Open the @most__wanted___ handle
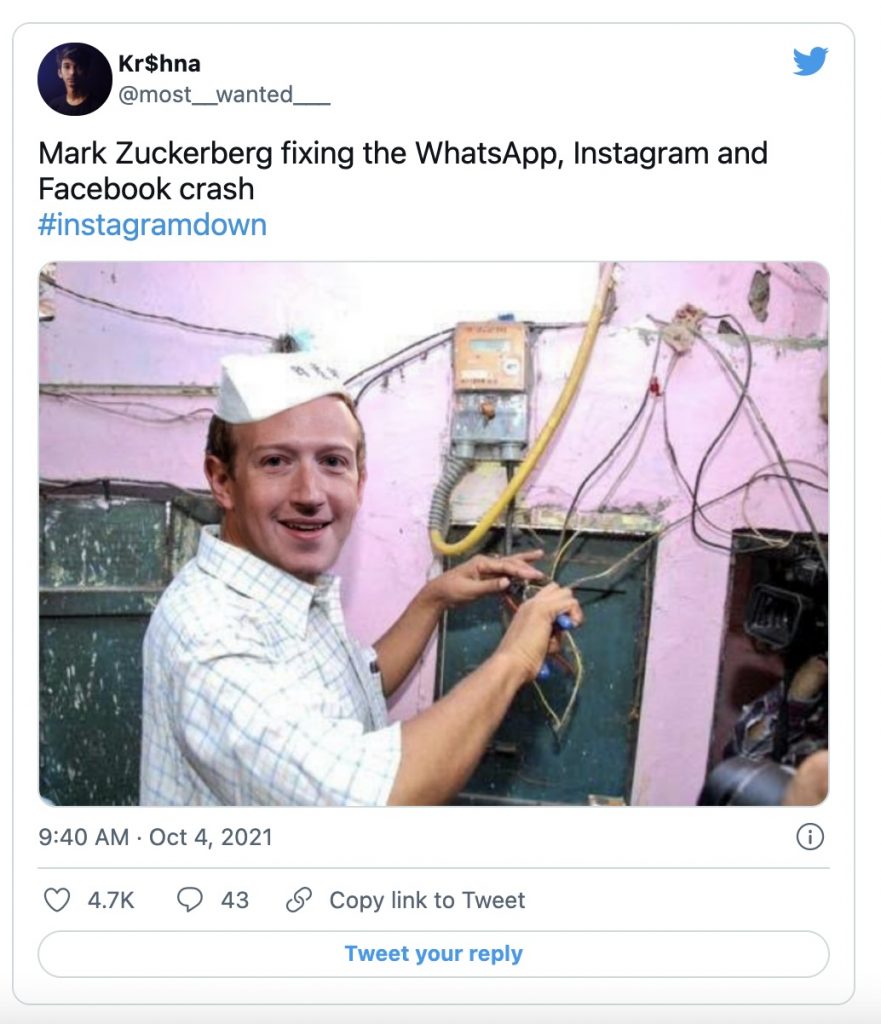This screenshot has height=1024, width=881. [x=224, y=95]
